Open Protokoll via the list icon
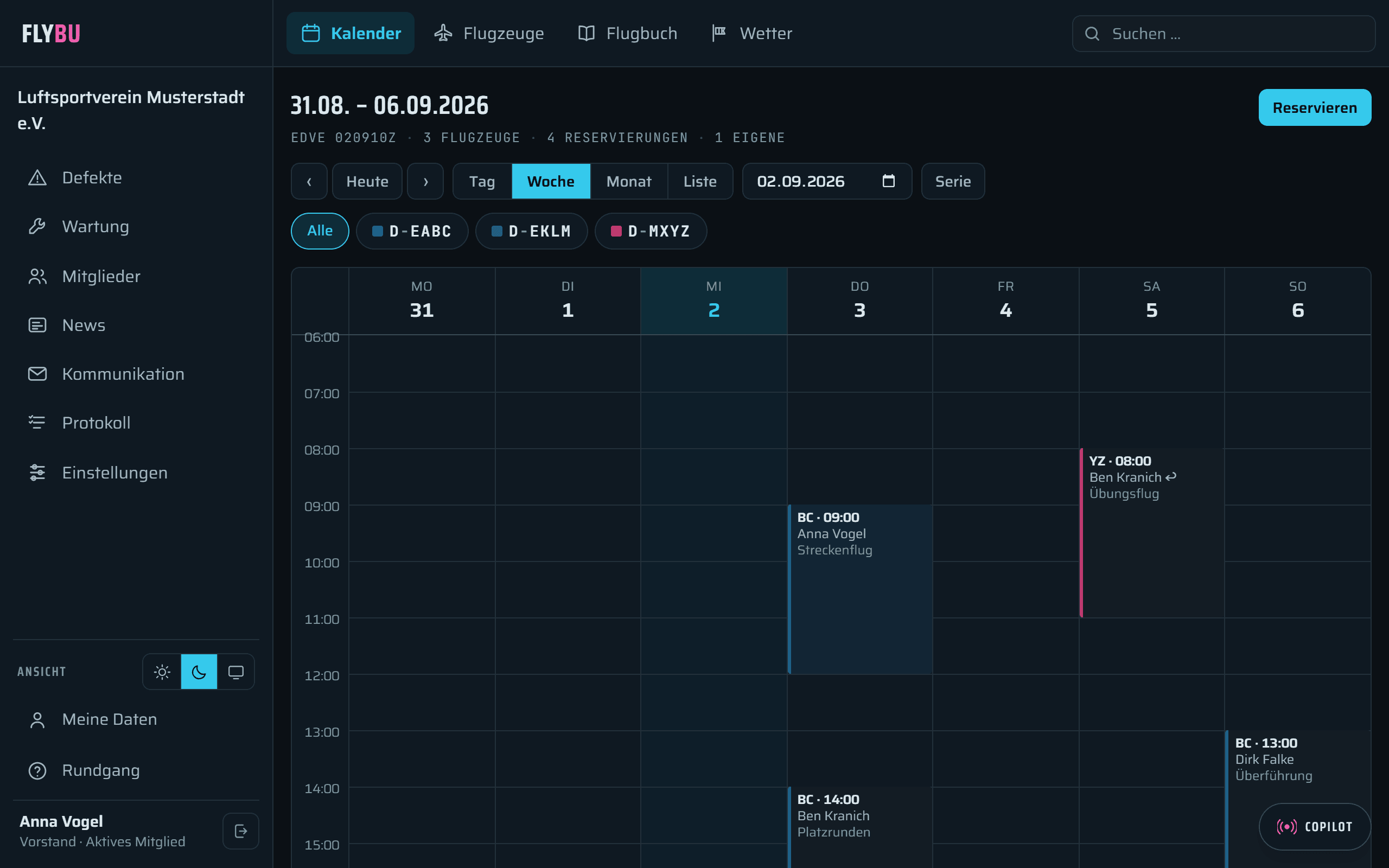The width and height of the screenshot is (1389, 868). pos(37,423)
